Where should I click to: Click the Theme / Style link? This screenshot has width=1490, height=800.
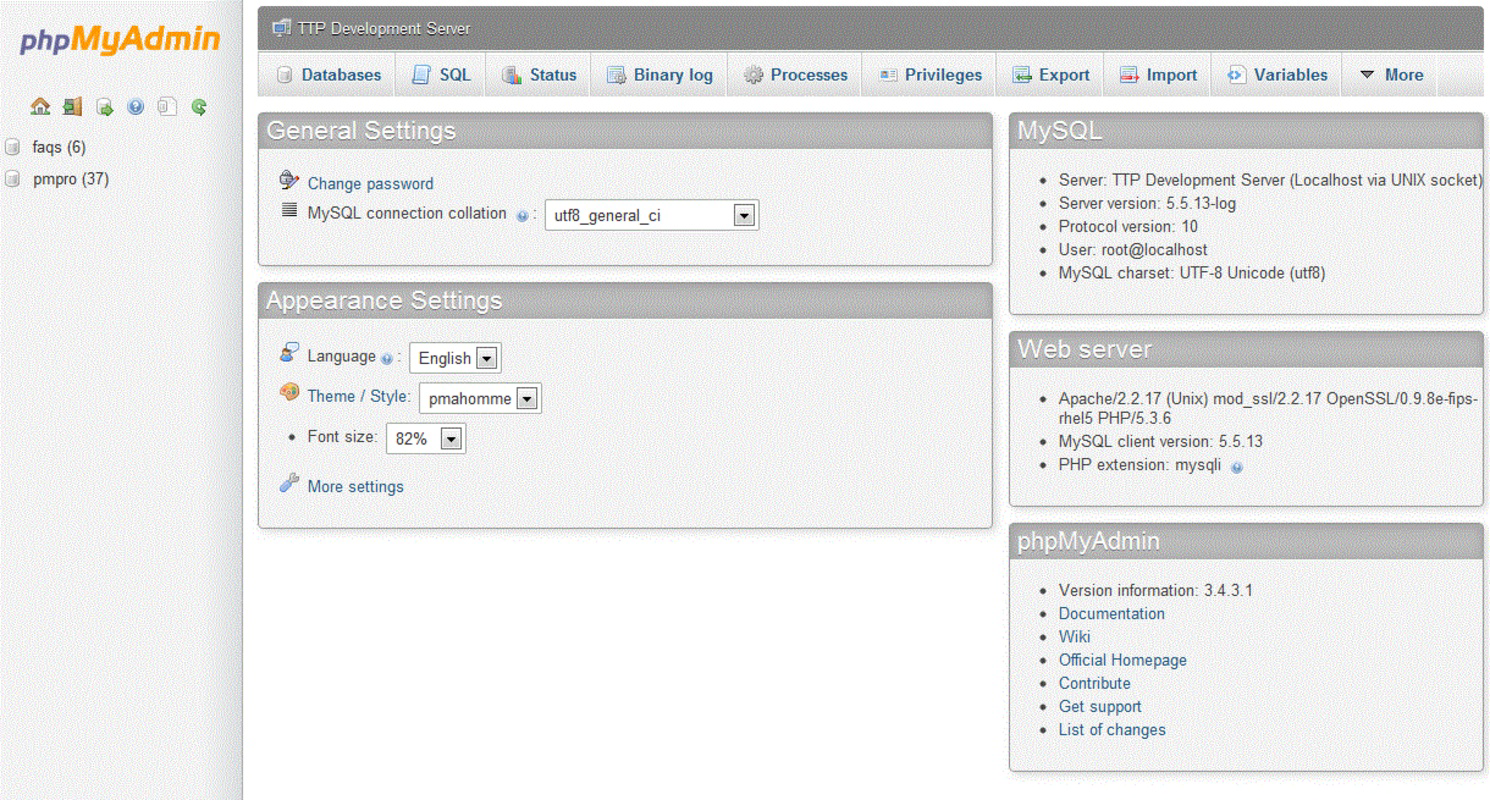(359, 396)
